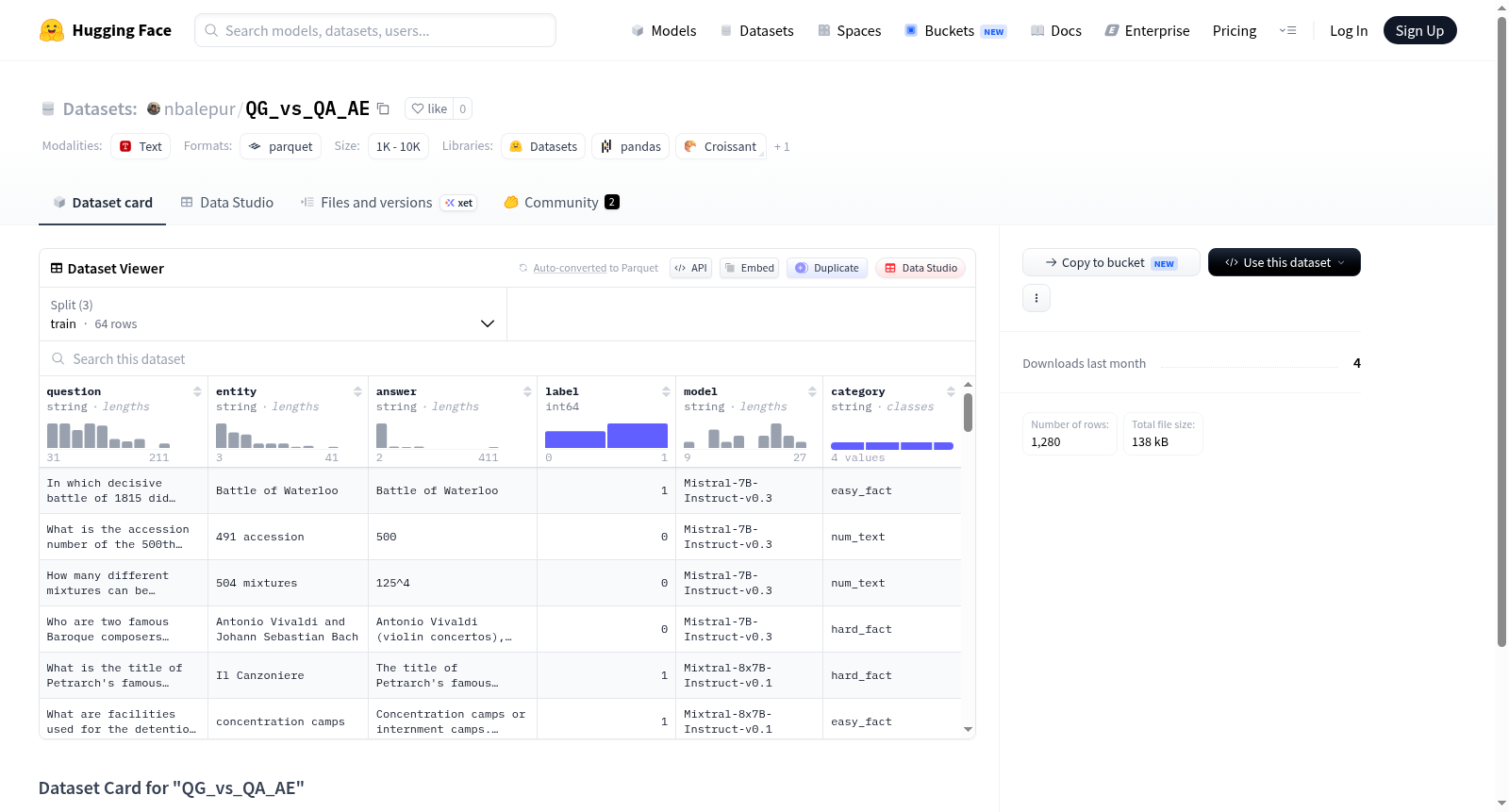
Task: Select the Il Canzoniere entity cell
Action: (289, 675)
